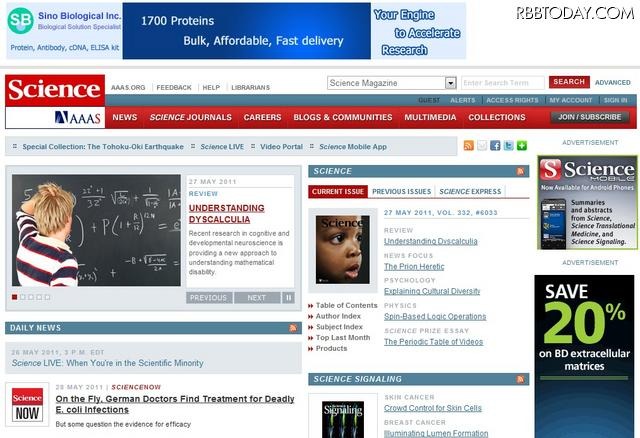640x438 pixels.
Task: Open the Science Magazine search scope dropdown
Action: (392, 83)
